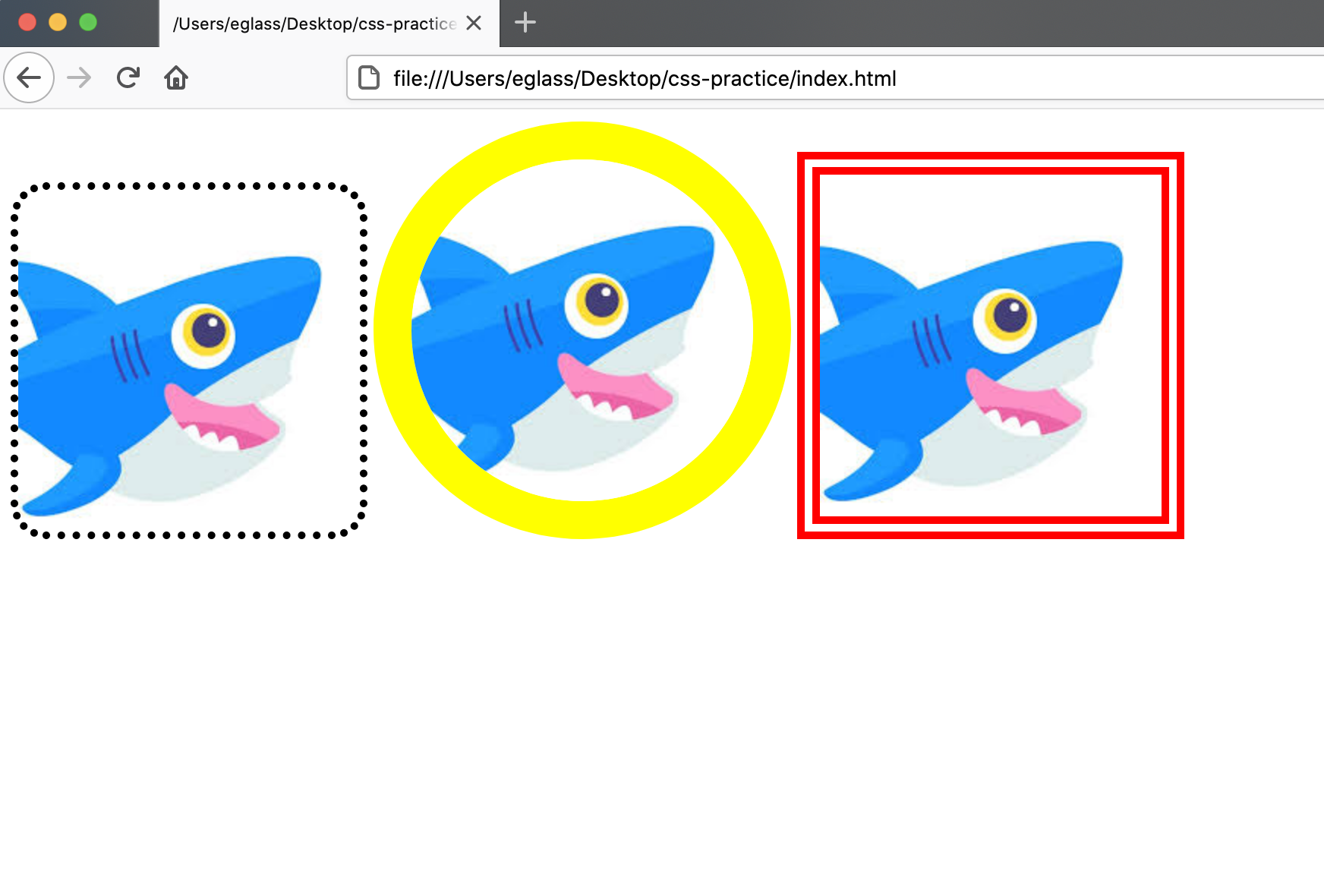
Task: Click the page info document icon
Action: point(369,77)
